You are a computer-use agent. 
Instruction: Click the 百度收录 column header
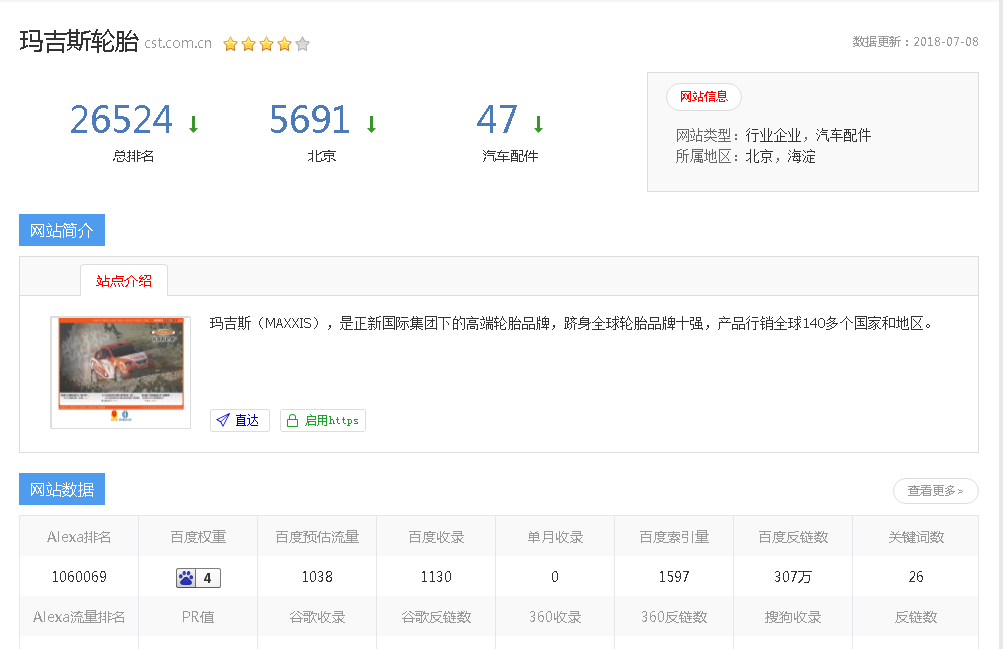tap(436, 537)
